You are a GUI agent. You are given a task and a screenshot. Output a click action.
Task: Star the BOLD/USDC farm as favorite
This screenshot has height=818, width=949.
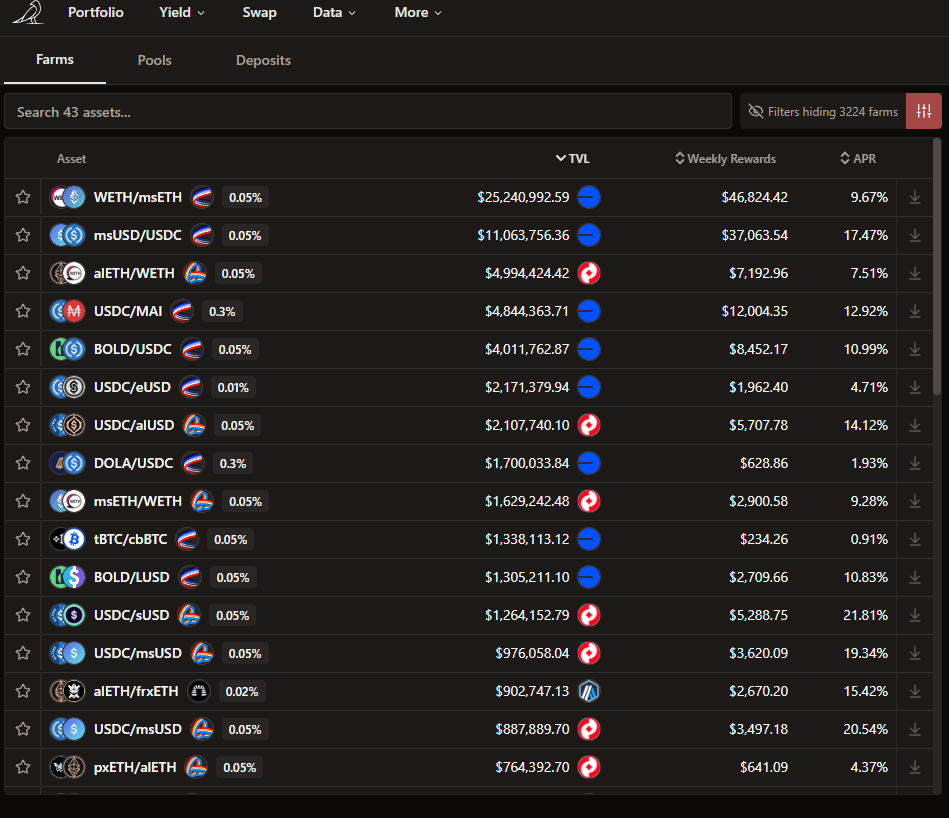pyautogui.click(x=23, y=350)
